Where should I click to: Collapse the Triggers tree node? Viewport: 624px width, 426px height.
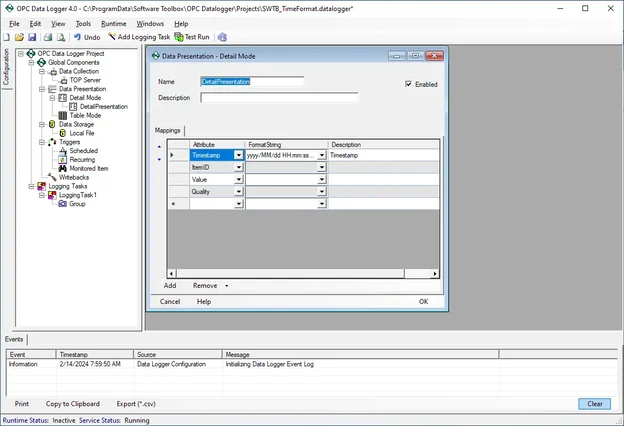coord(42,142)
